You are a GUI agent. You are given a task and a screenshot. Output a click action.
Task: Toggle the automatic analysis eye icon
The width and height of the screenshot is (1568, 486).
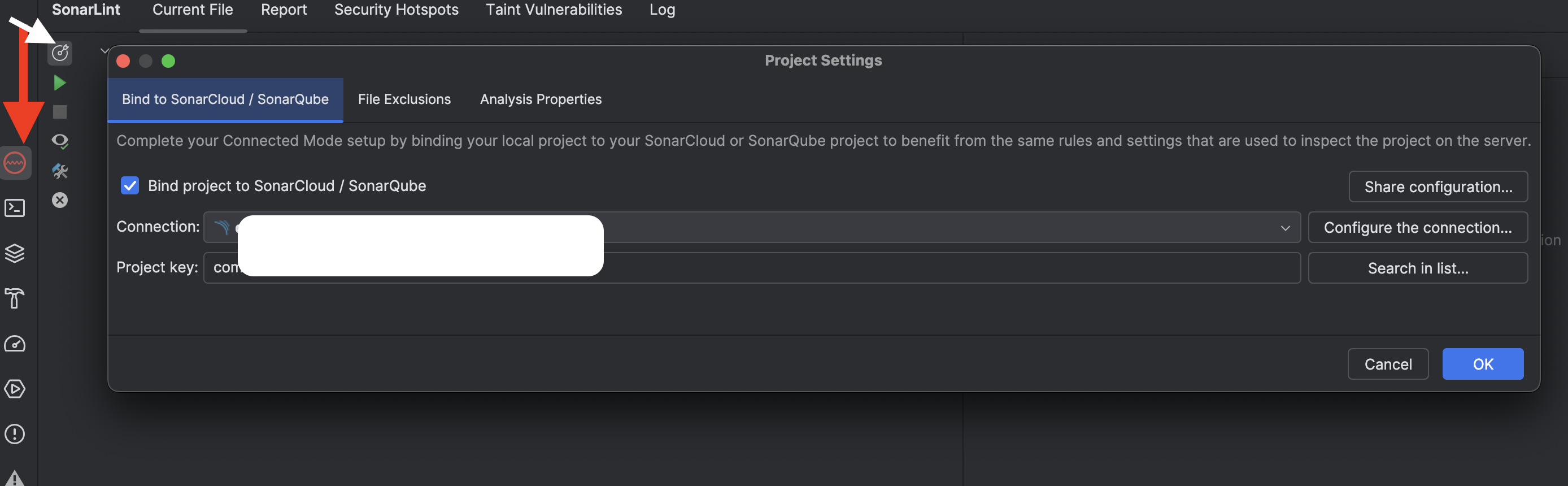[x=60, y=141]
